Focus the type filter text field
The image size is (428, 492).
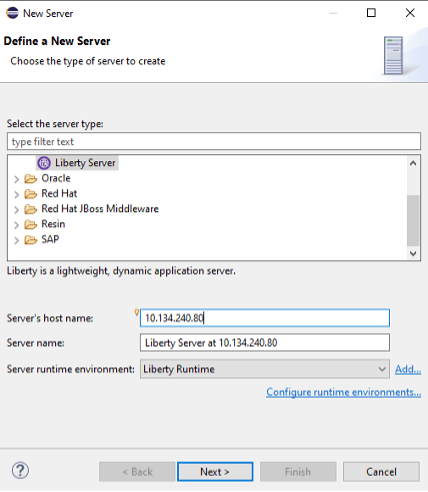(214, 141)
